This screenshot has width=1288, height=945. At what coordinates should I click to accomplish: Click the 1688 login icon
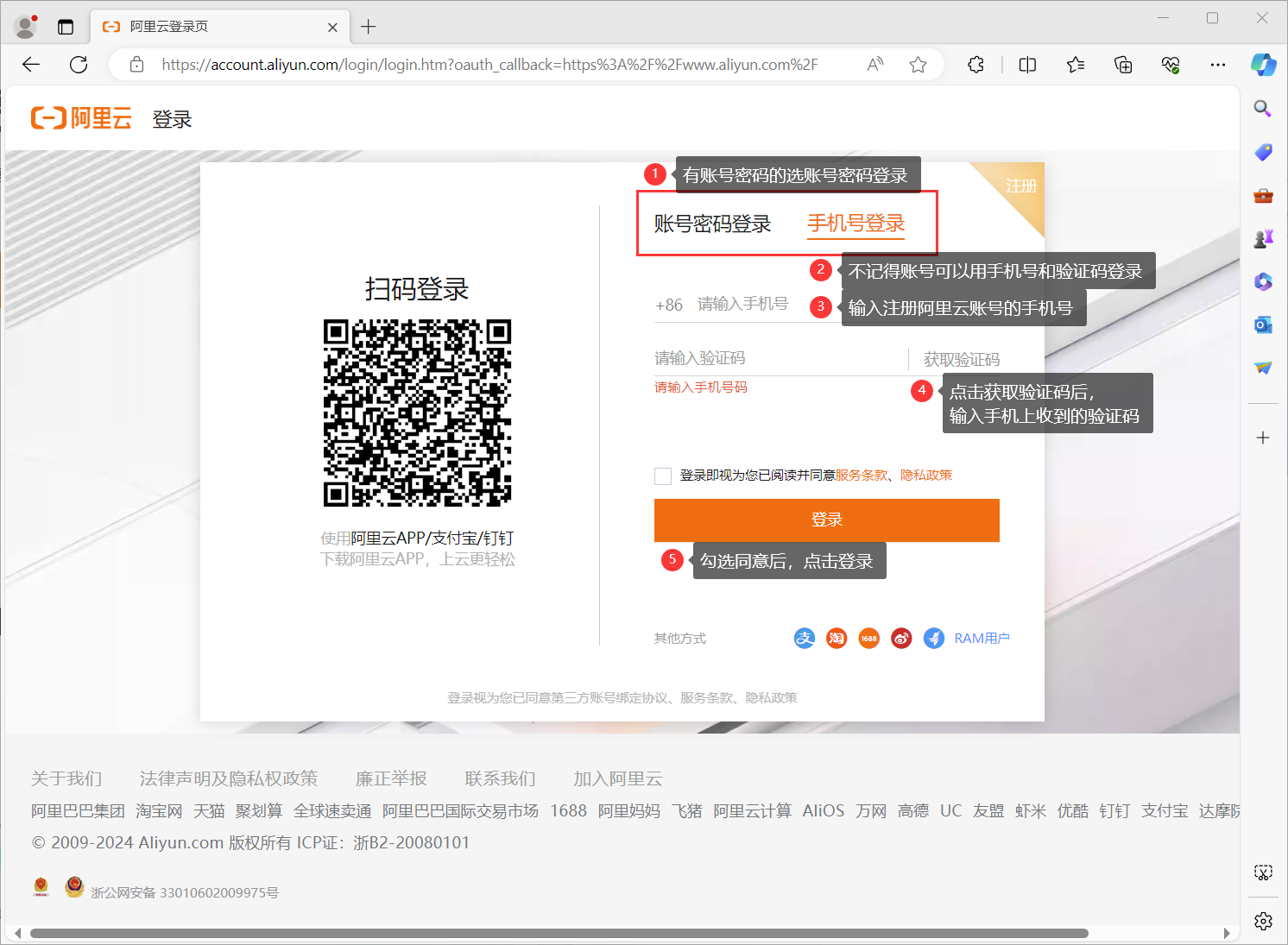tap(868, 639)
